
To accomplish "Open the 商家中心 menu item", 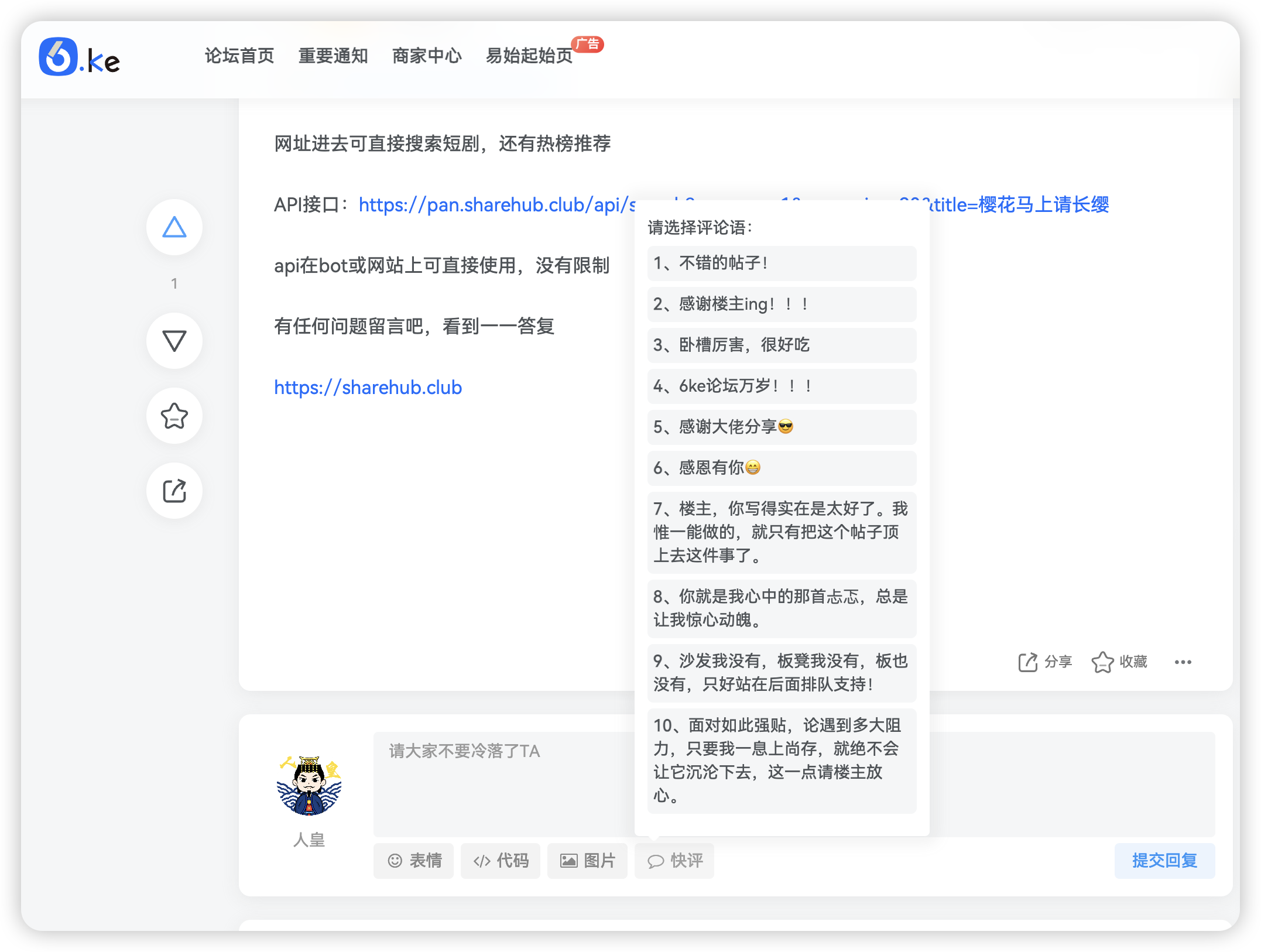I will [x=426, y=56].
